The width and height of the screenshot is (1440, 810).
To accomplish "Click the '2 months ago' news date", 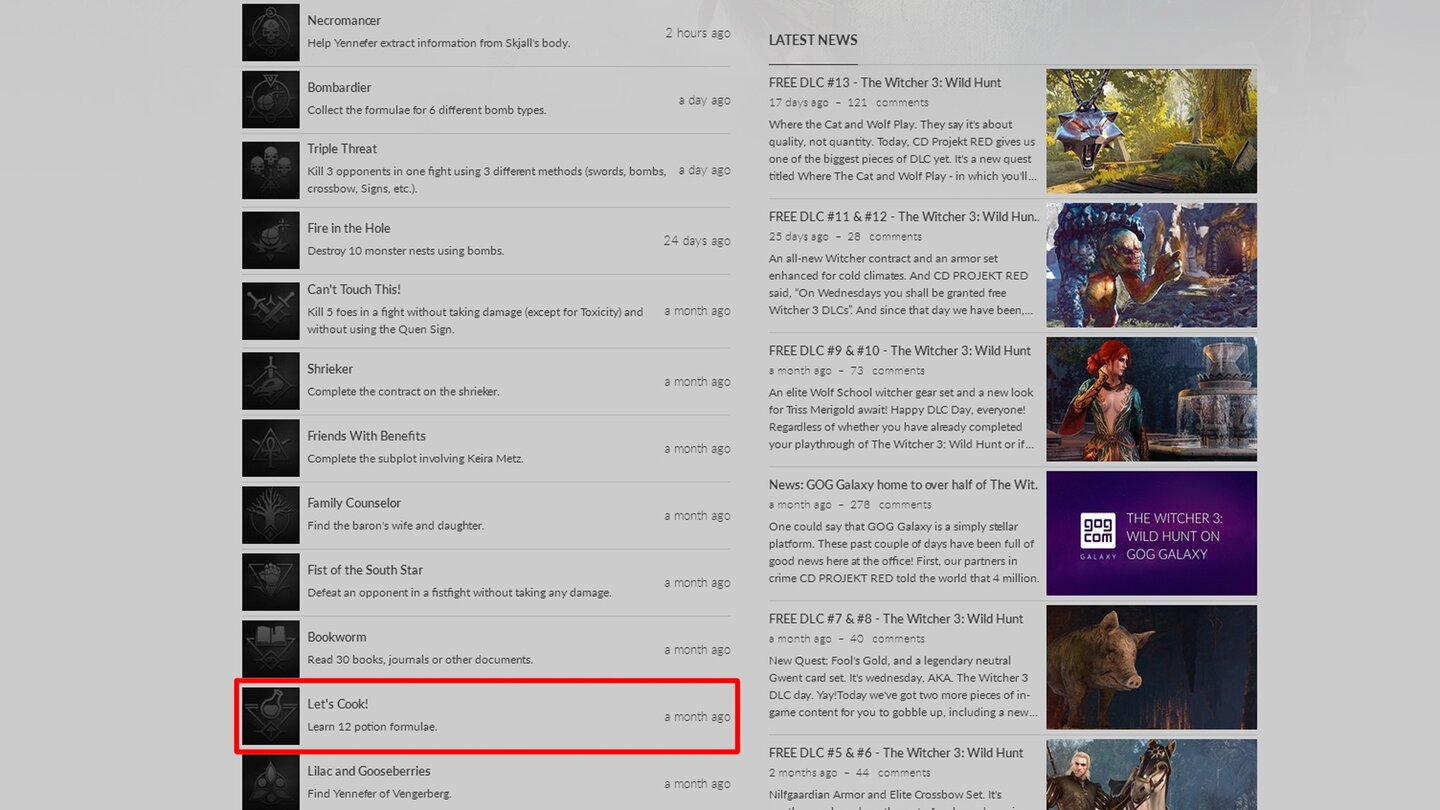I will [803, 773].
